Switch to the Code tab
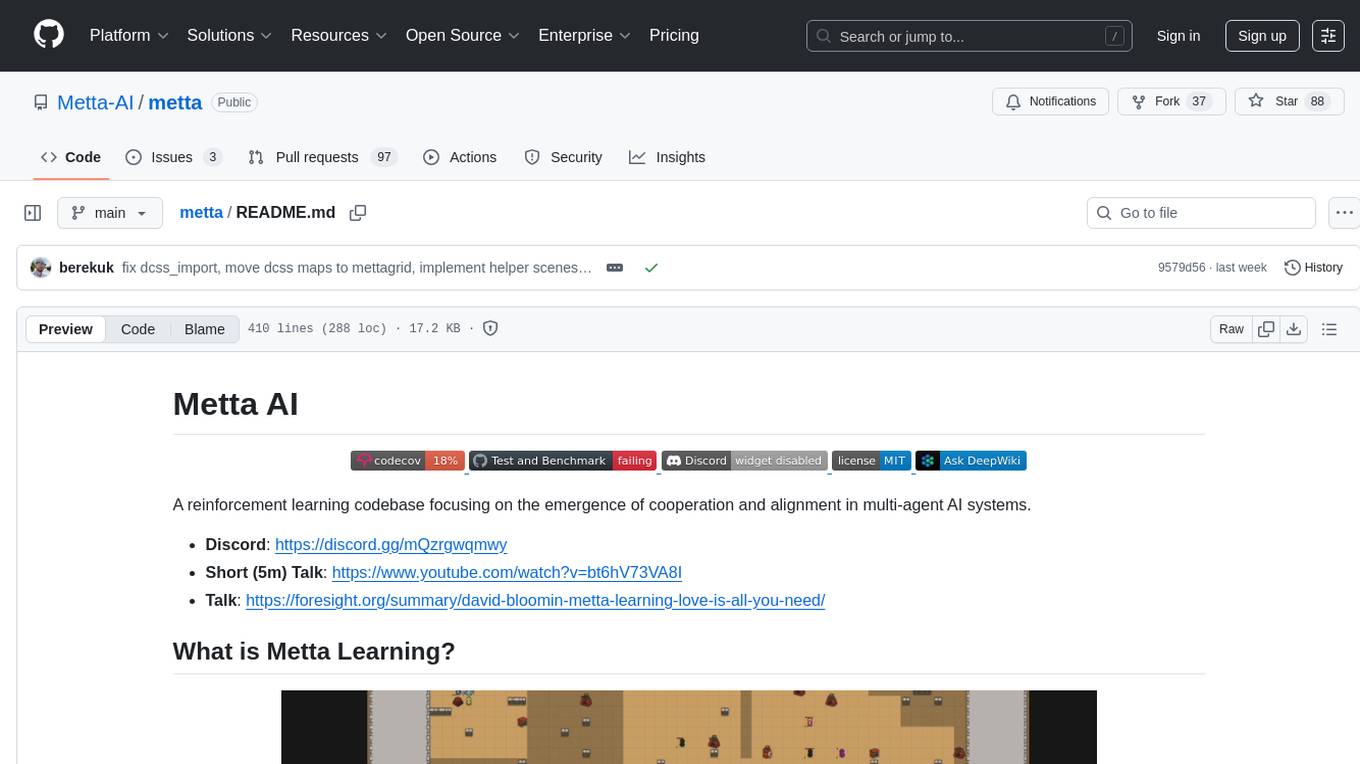This screenshot has height=764, width=1360. [71, 157]
